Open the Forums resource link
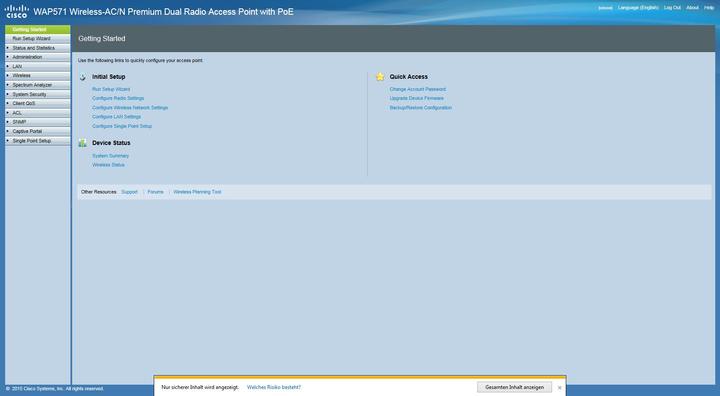The image size is (720, 396). click(x=156, y=192)
